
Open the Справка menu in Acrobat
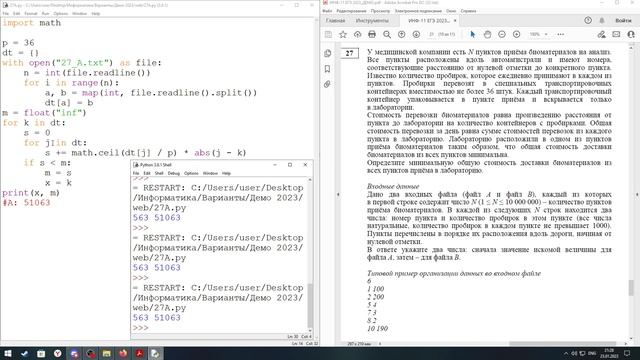468,11
